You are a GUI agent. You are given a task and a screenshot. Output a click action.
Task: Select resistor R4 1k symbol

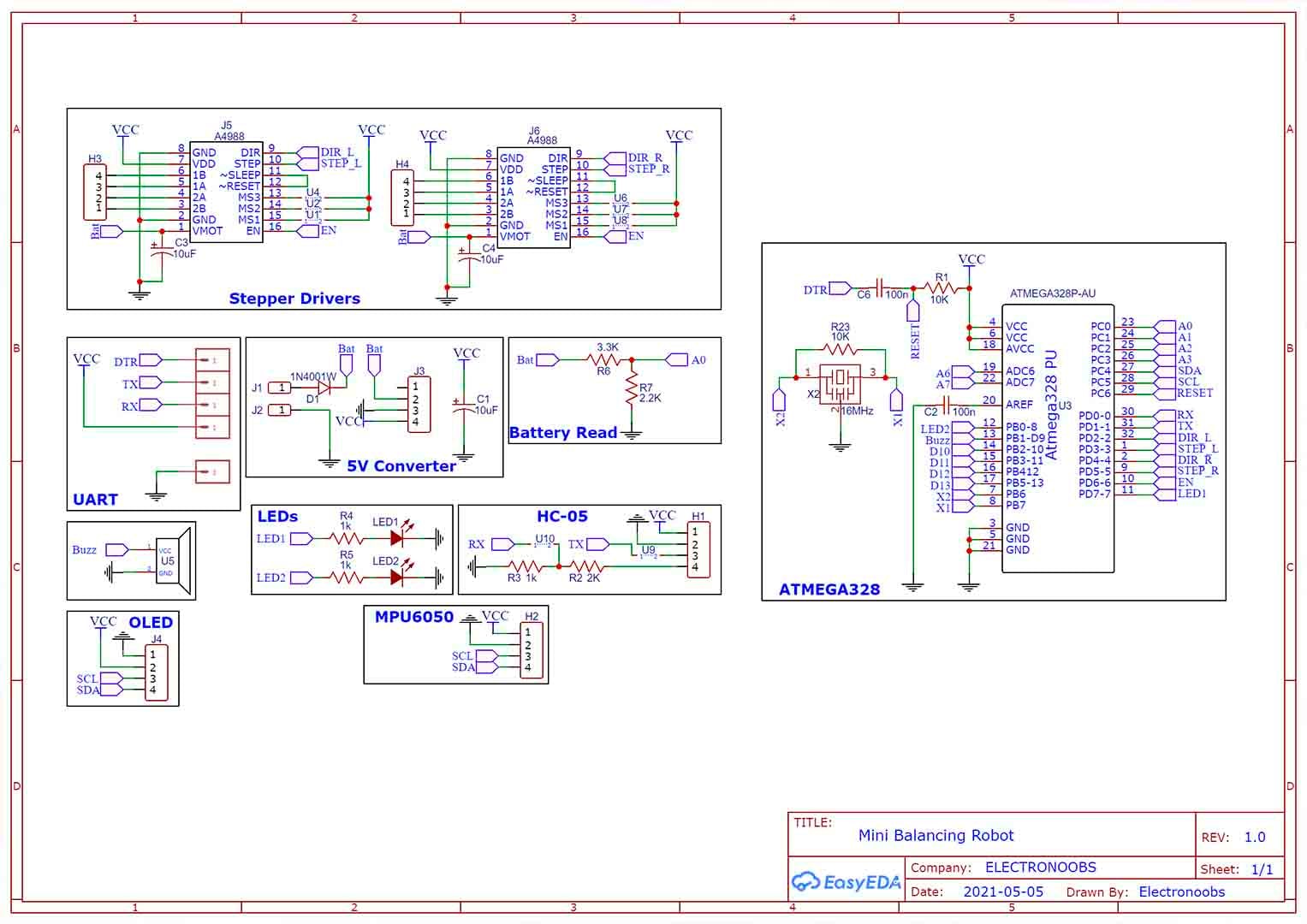coord(347,538)
